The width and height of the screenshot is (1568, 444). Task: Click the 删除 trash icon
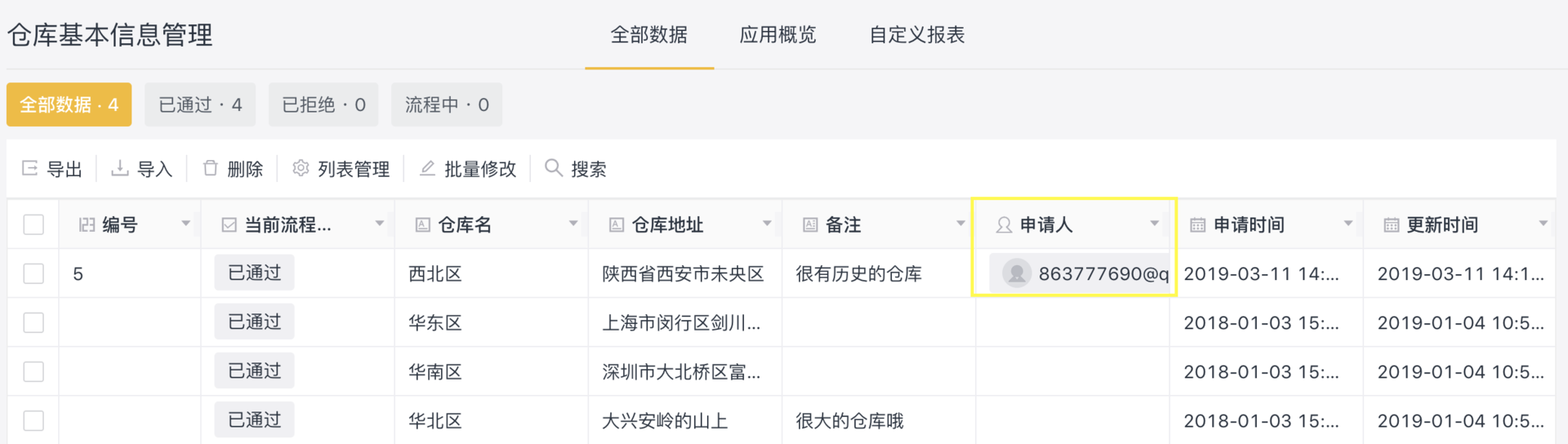(211, 168)
